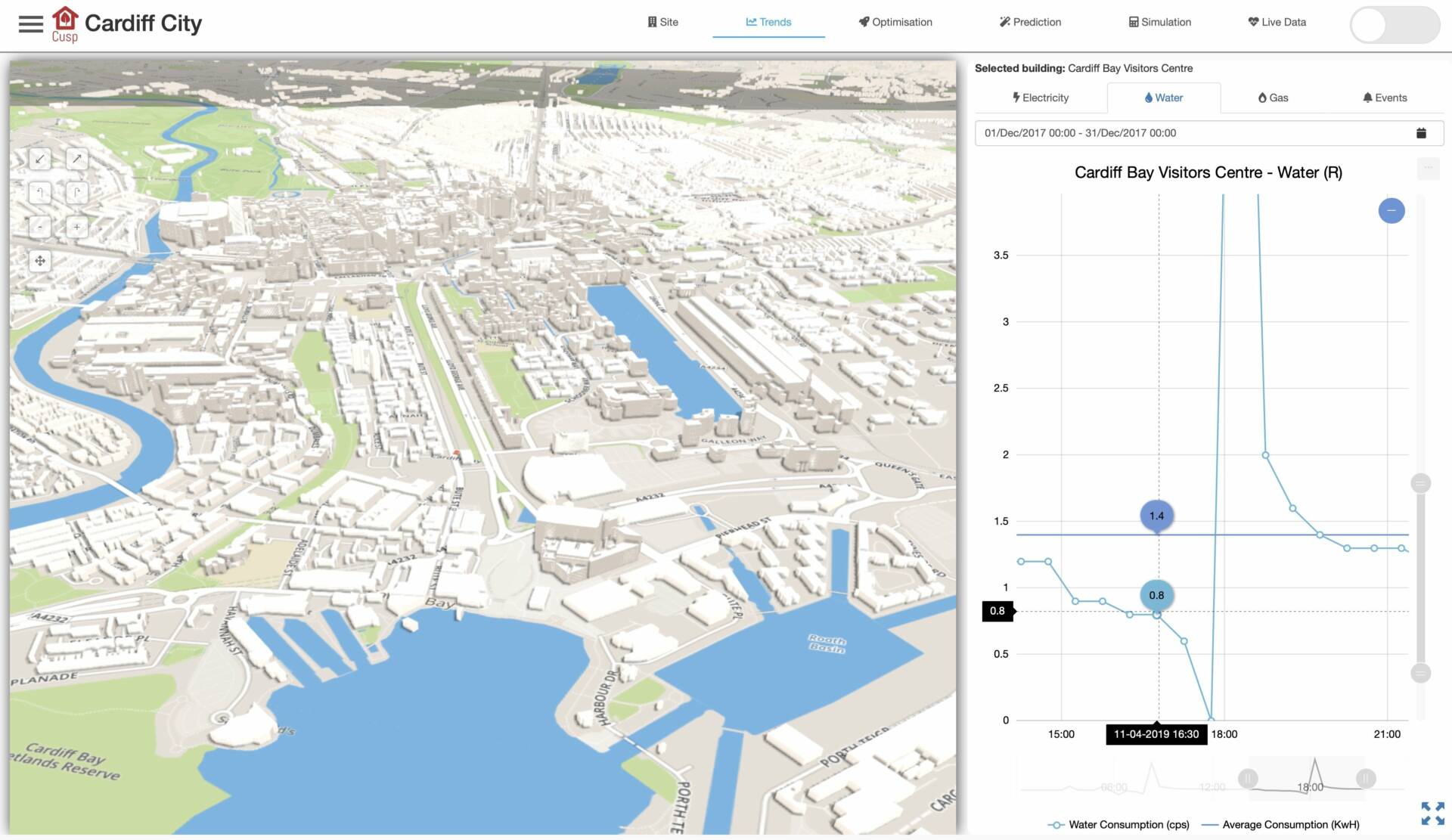This screenshot has height=840, width=1452.
Task: Zoom in on the map with plus control
Action: tap(76, 227)
